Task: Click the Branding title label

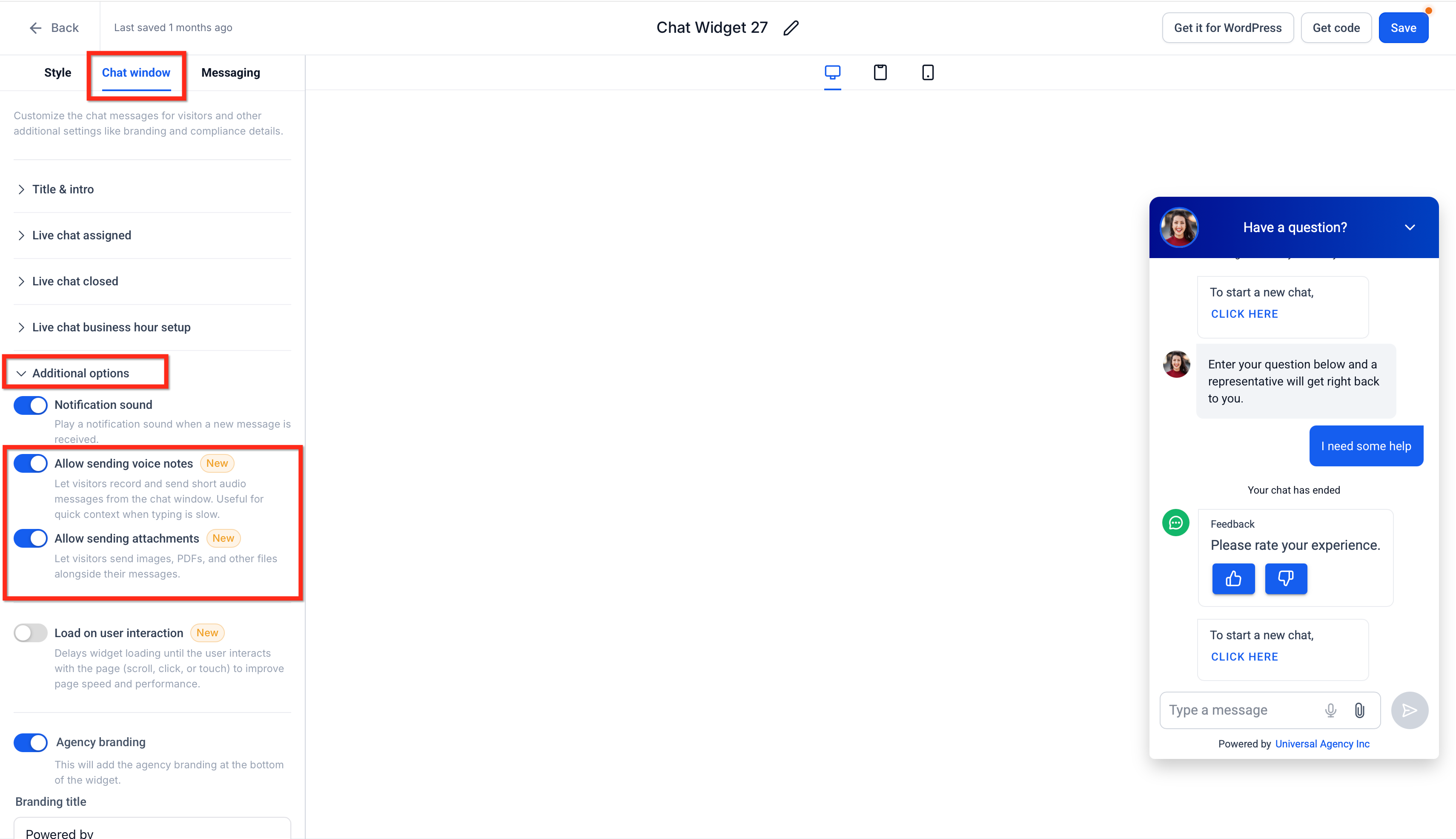Action: [x=51, y=802]
